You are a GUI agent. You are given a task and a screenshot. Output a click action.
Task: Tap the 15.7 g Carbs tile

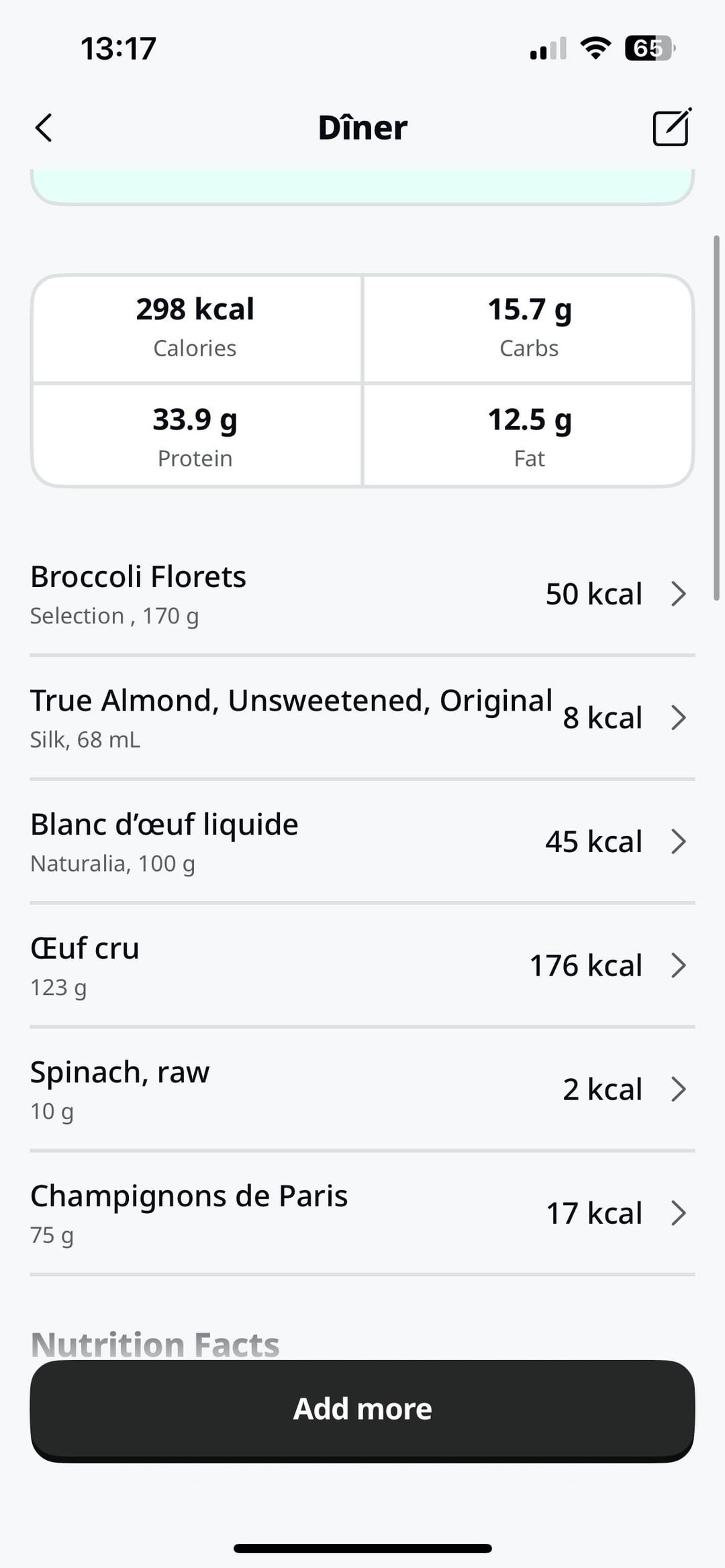click(x=529, y=327)
